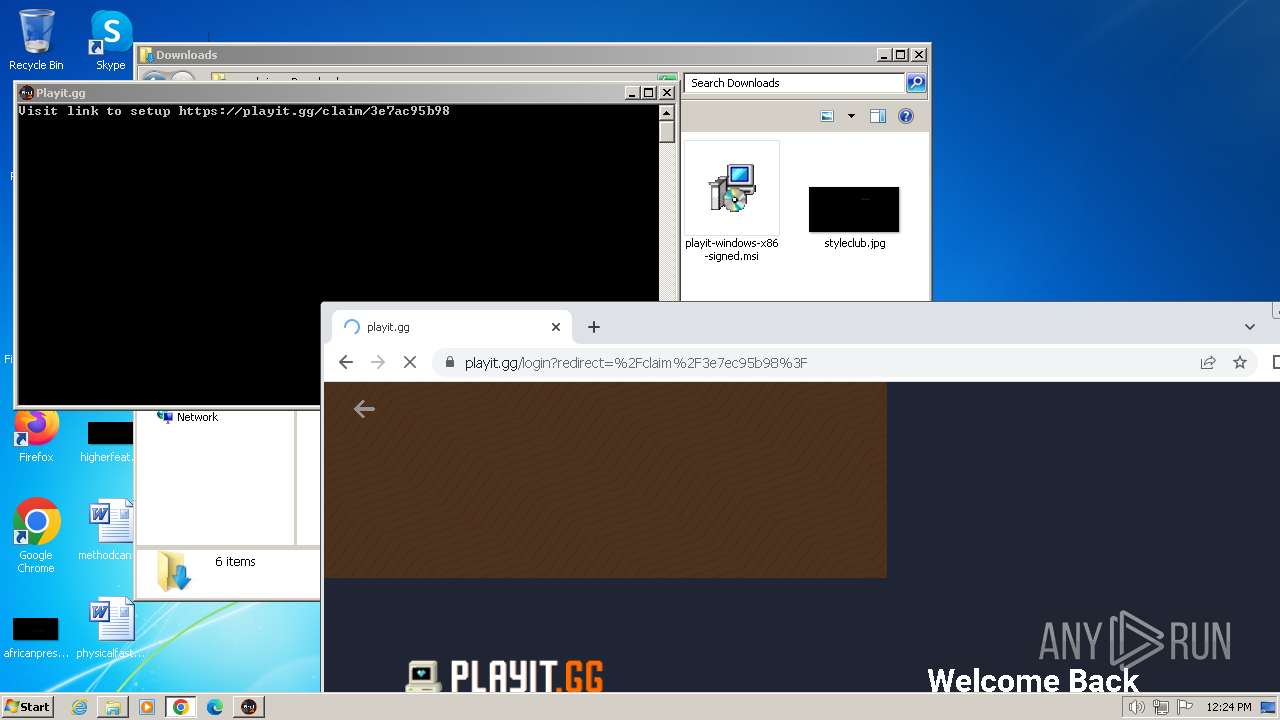
Task: Open the Action Center flag icon
Action: 1185,707
